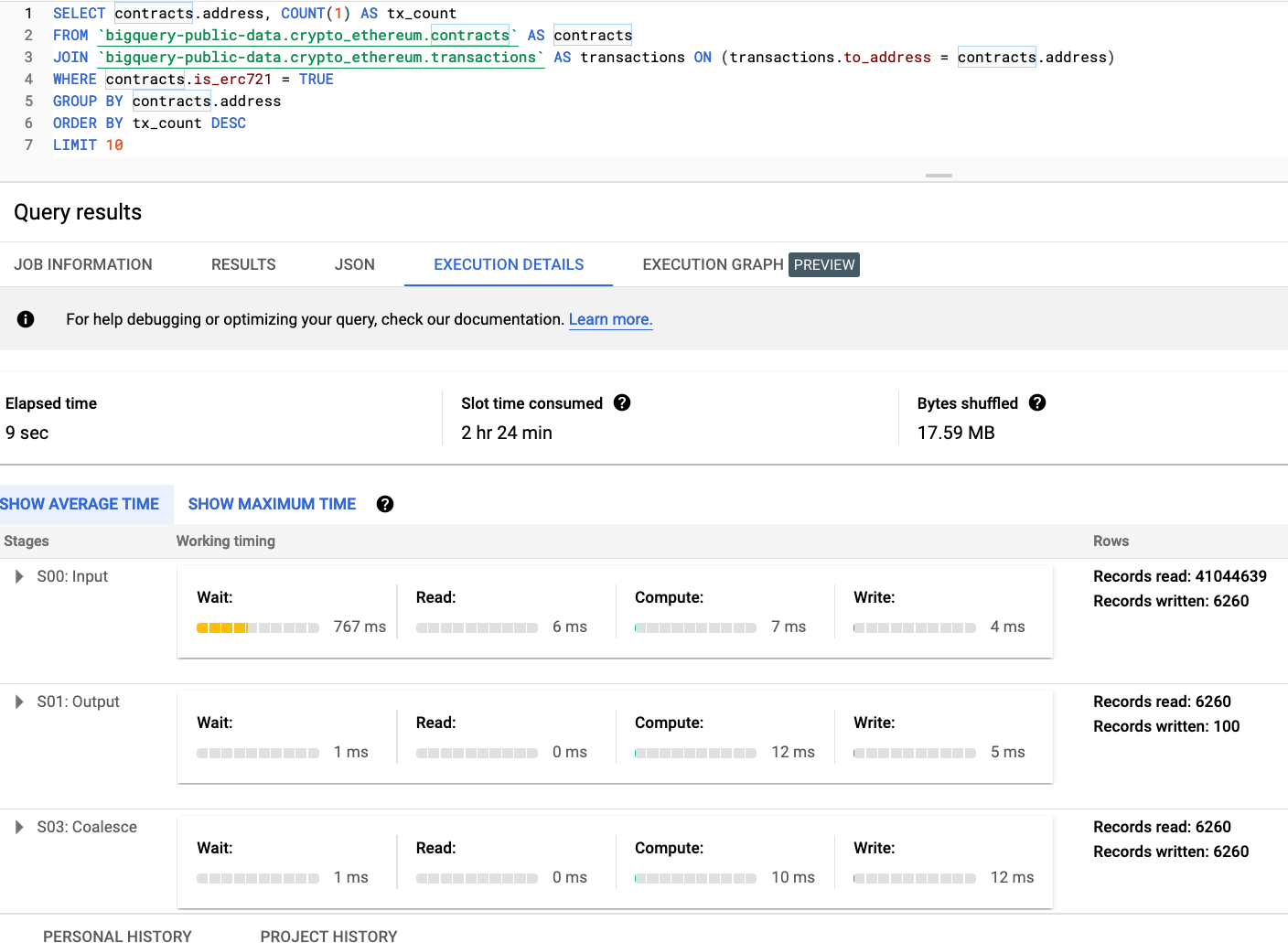Expand the S03: Coalesce stage
The width and height of the screenshot is (1288, 943).
(19, 827)
